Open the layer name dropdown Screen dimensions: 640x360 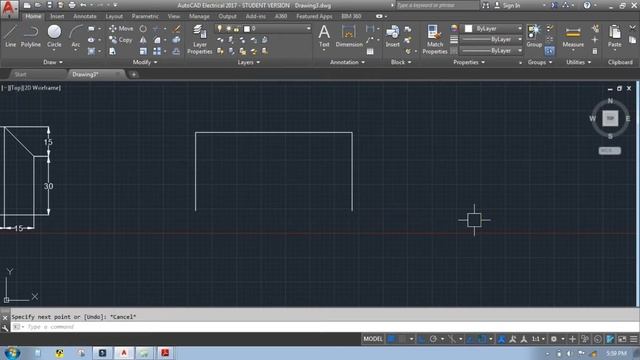point(308,29)
